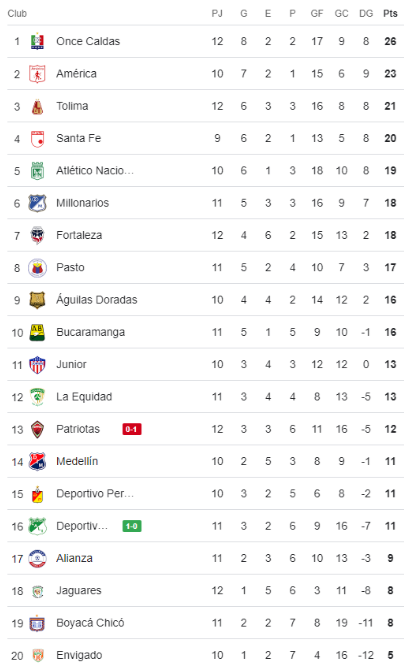Click the PJ column header

(217, 14)
